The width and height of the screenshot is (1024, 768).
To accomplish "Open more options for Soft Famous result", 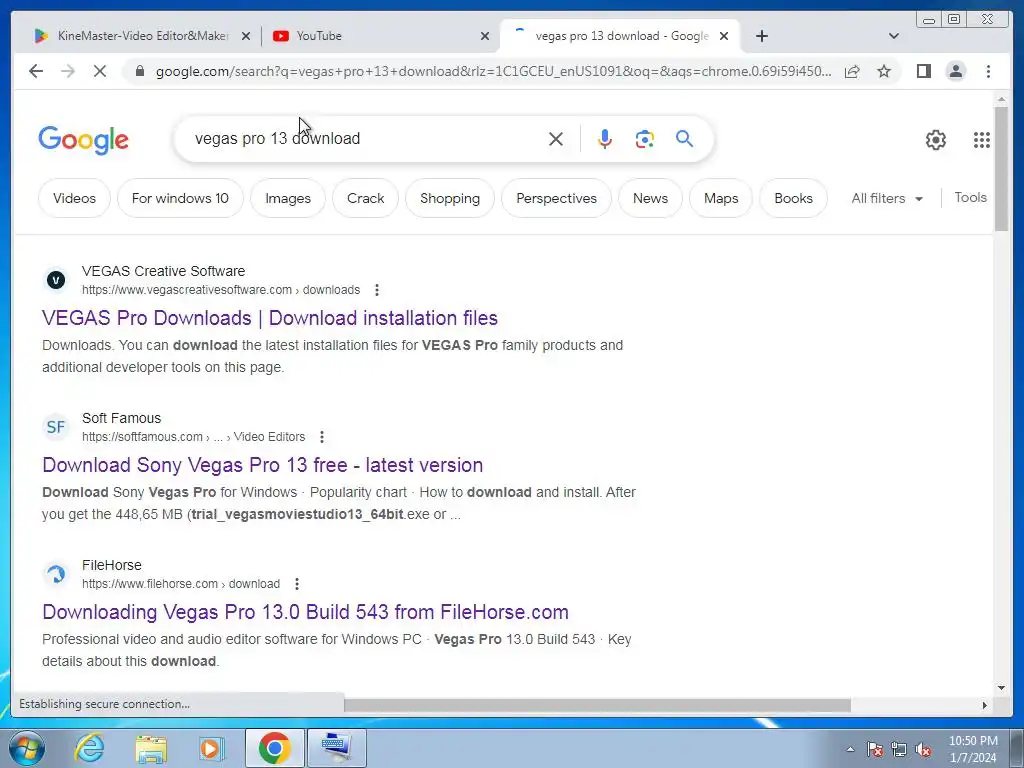I will (x=322, y=437).
